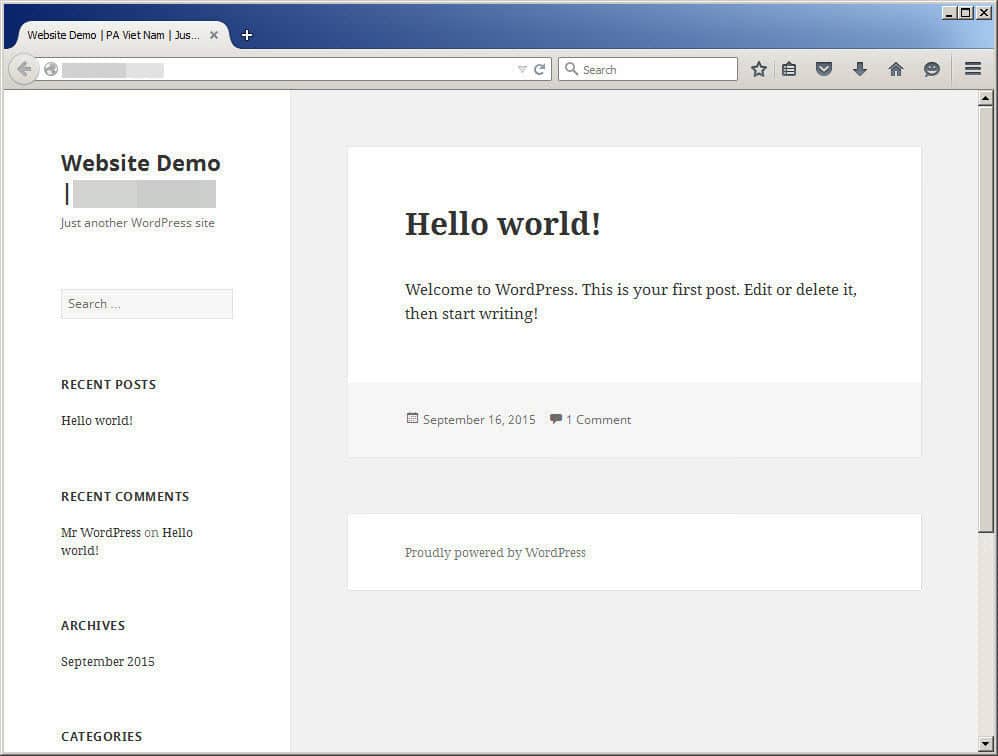The height and width of the screenshot is (756, 998).
Task: Go to the browser Home icon
Action: click(896, 69)
